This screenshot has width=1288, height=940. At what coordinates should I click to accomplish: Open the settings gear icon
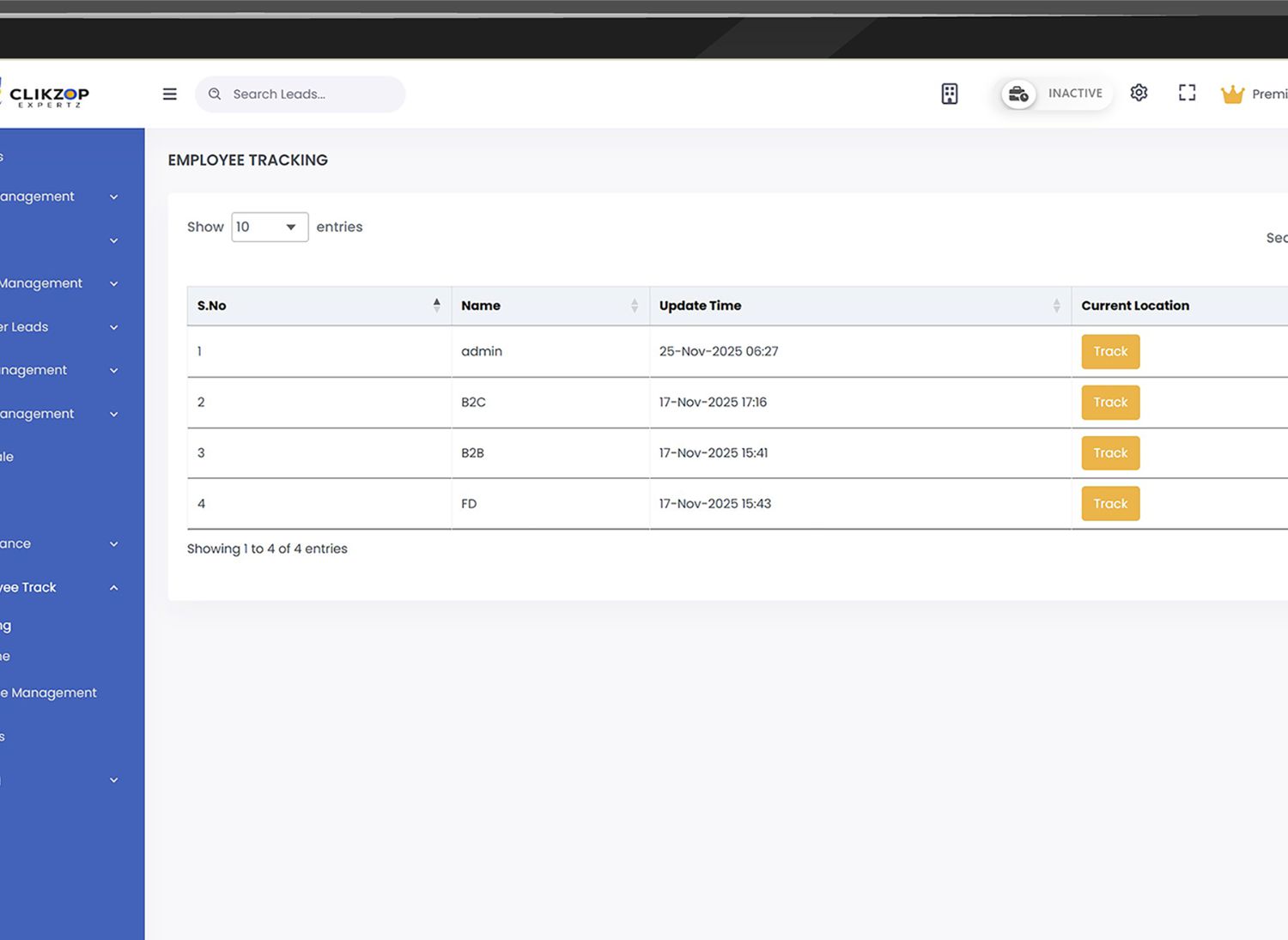coord(1139,93)
